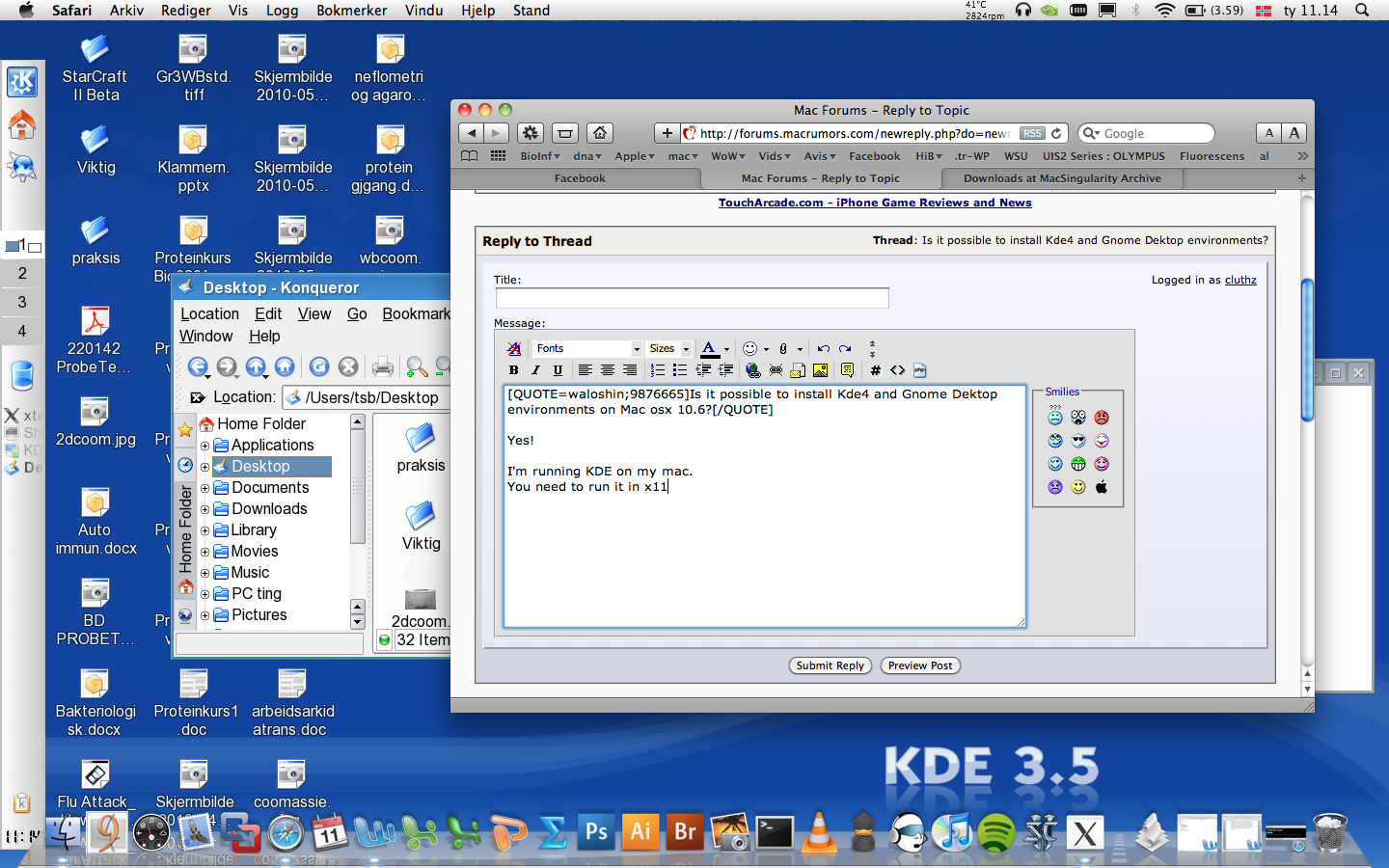Viewport: 1389px width, 868px height.
Task: Click Konqueror home navigation icon
Action: (x=285, y=366)
